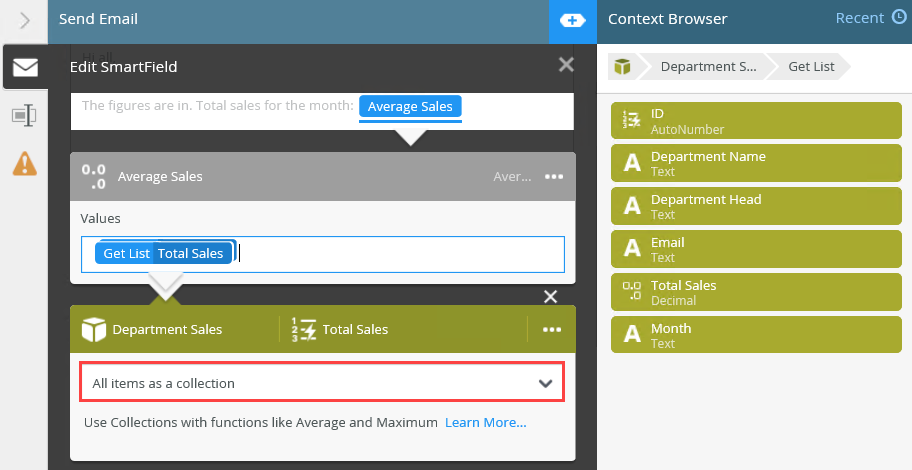Click the blue toggle icon beside Send Email

point(572,20)
